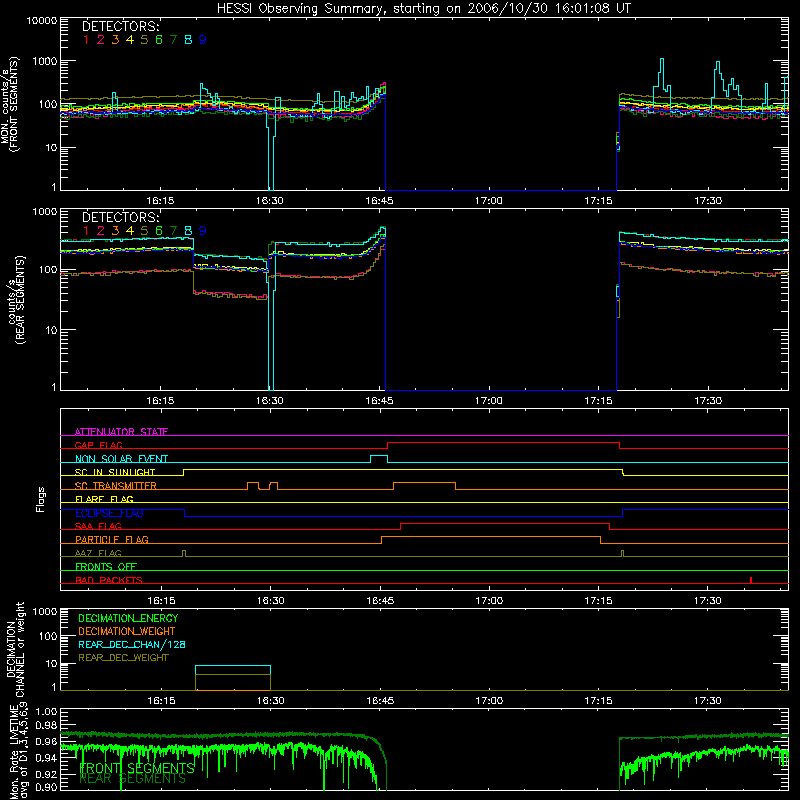Screen dimensions: 800x800
Task: Click the 17:00 tick label under front segments plot
Action: tap(488, 201)
